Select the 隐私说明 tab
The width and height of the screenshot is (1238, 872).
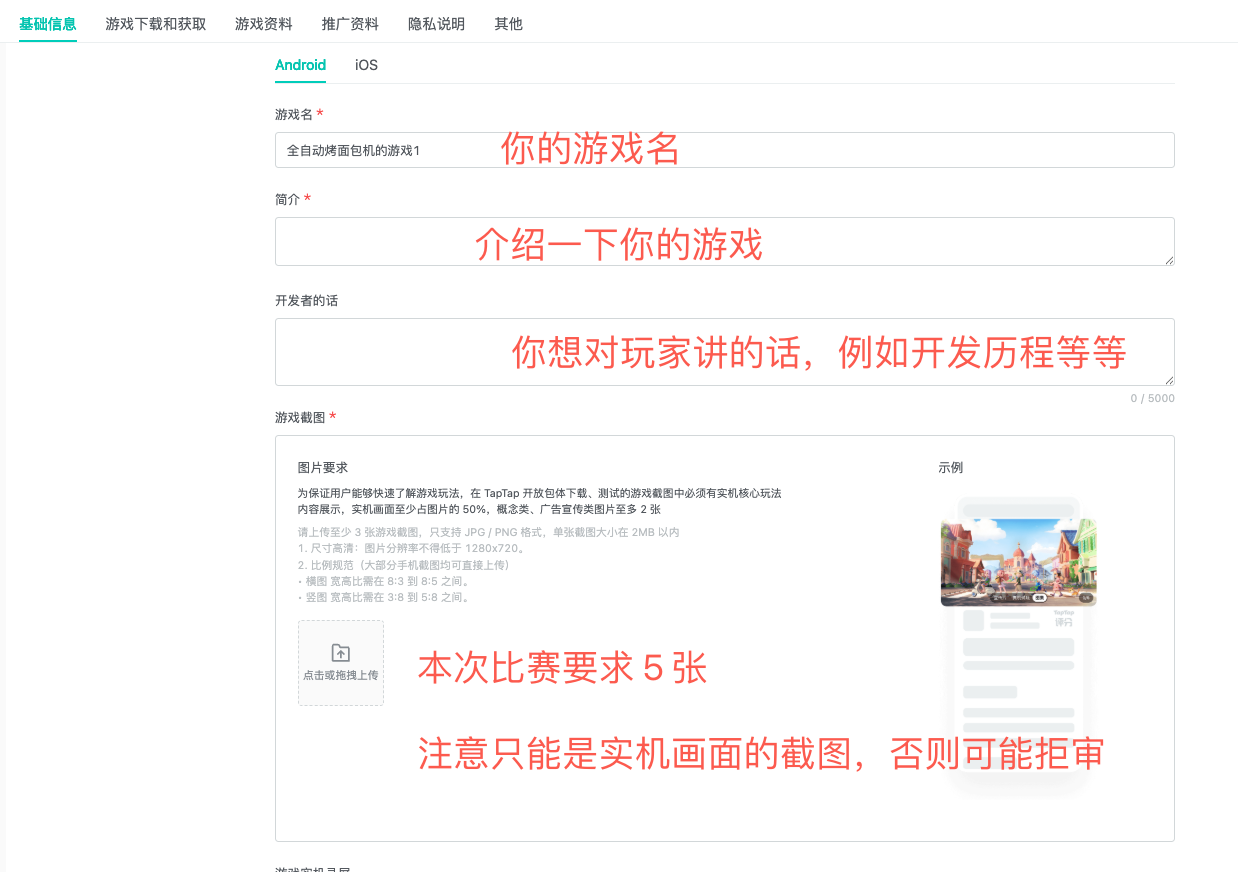[x=436, y=24]
